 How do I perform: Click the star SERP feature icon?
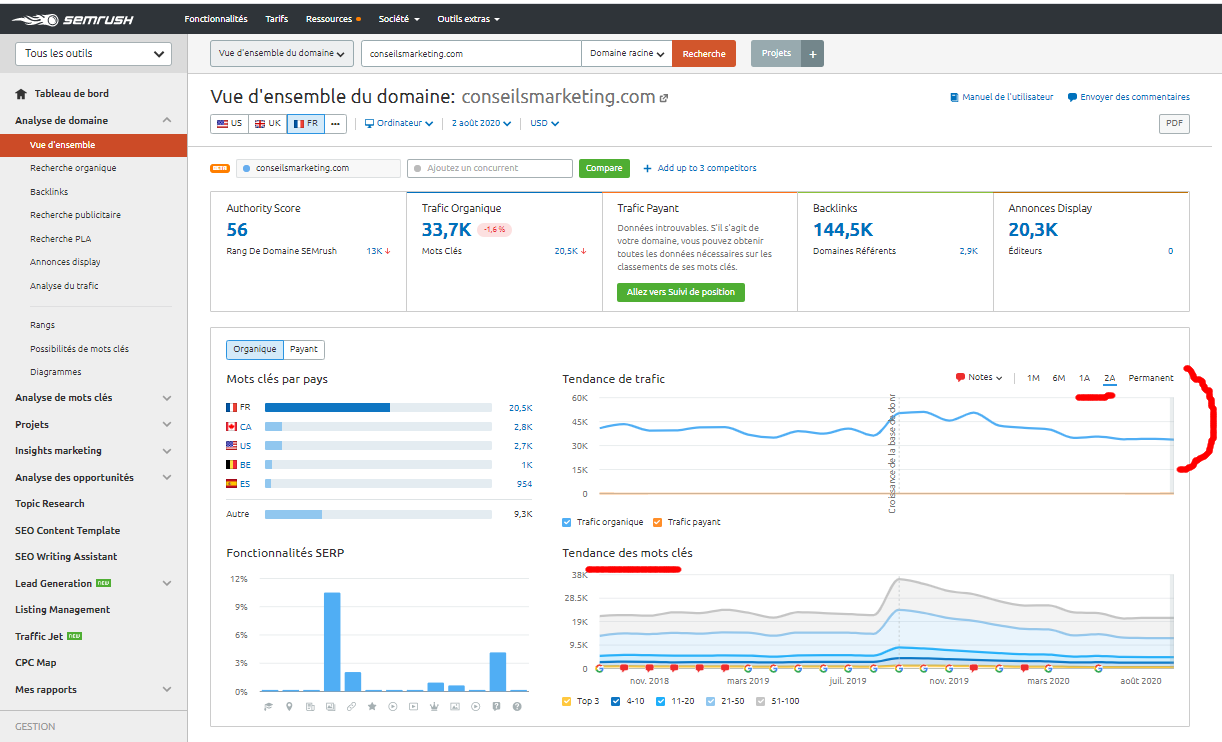point(372,707)
